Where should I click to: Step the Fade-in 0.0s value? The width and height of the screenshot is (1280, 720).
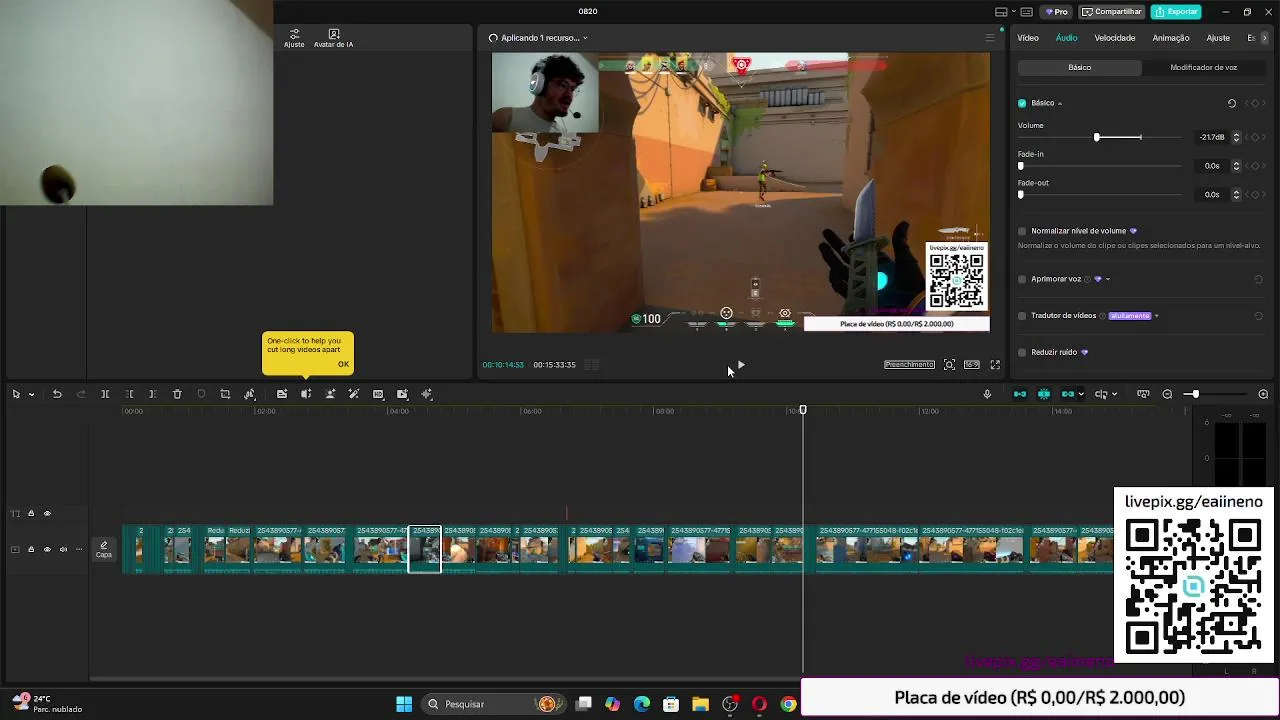pyautogui.click(x=1236, y=166)
